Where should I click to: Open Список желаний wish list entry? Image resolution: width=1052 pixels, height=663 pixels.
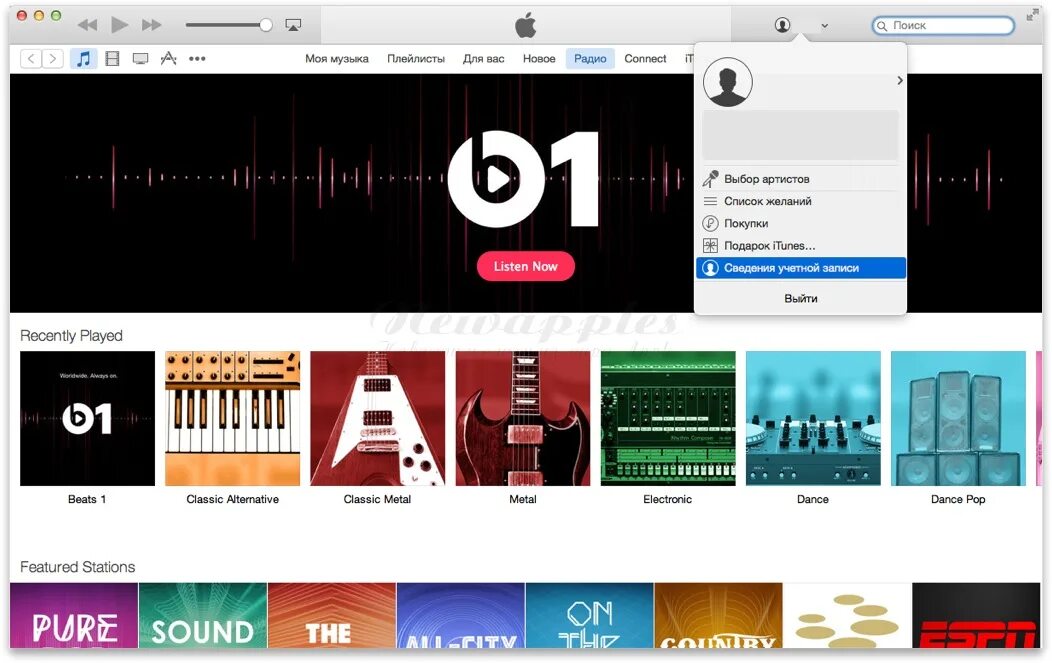click(x=800, y=201)
